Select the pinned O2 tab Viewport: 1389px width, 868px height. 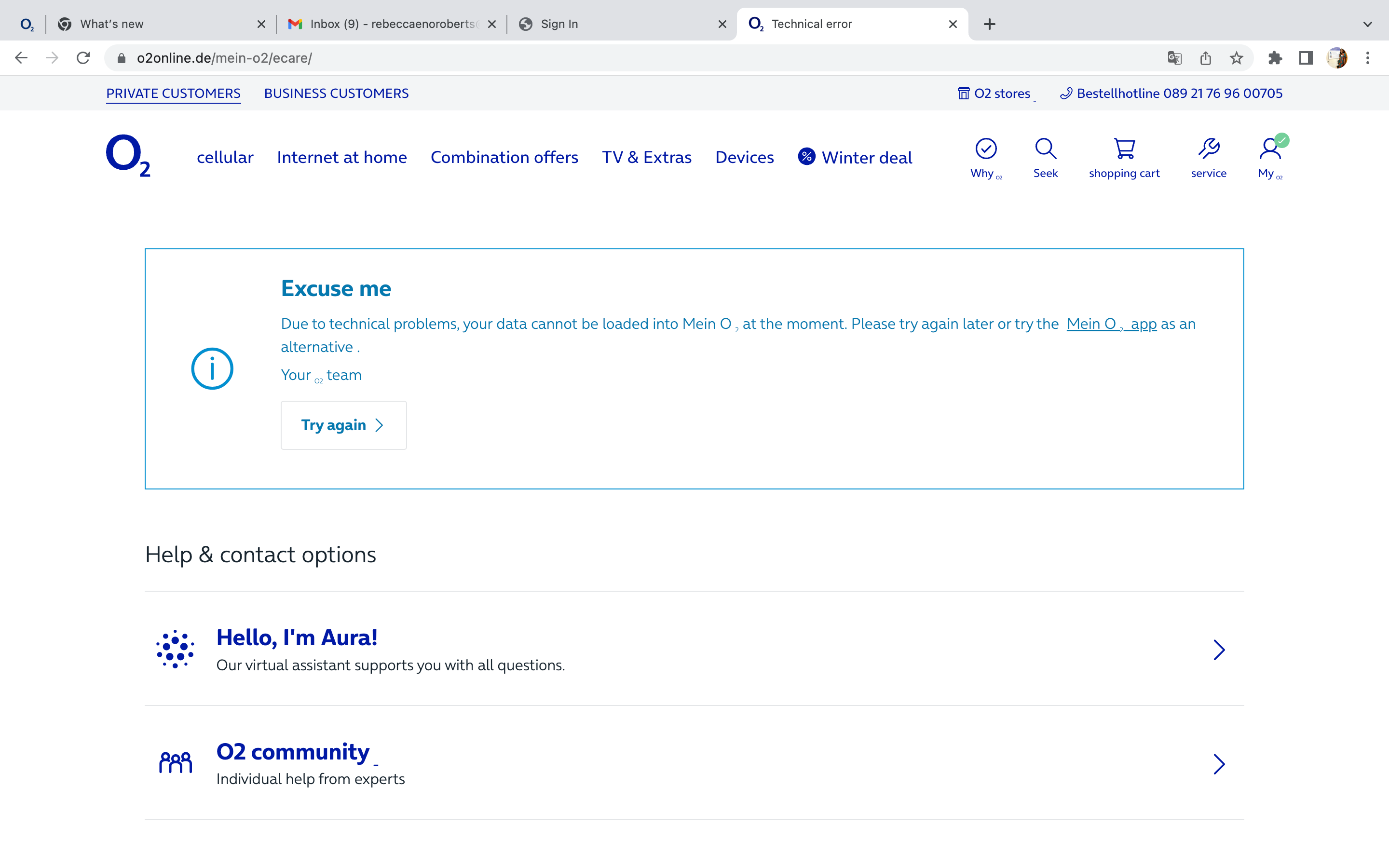click(x=27, y=24)
